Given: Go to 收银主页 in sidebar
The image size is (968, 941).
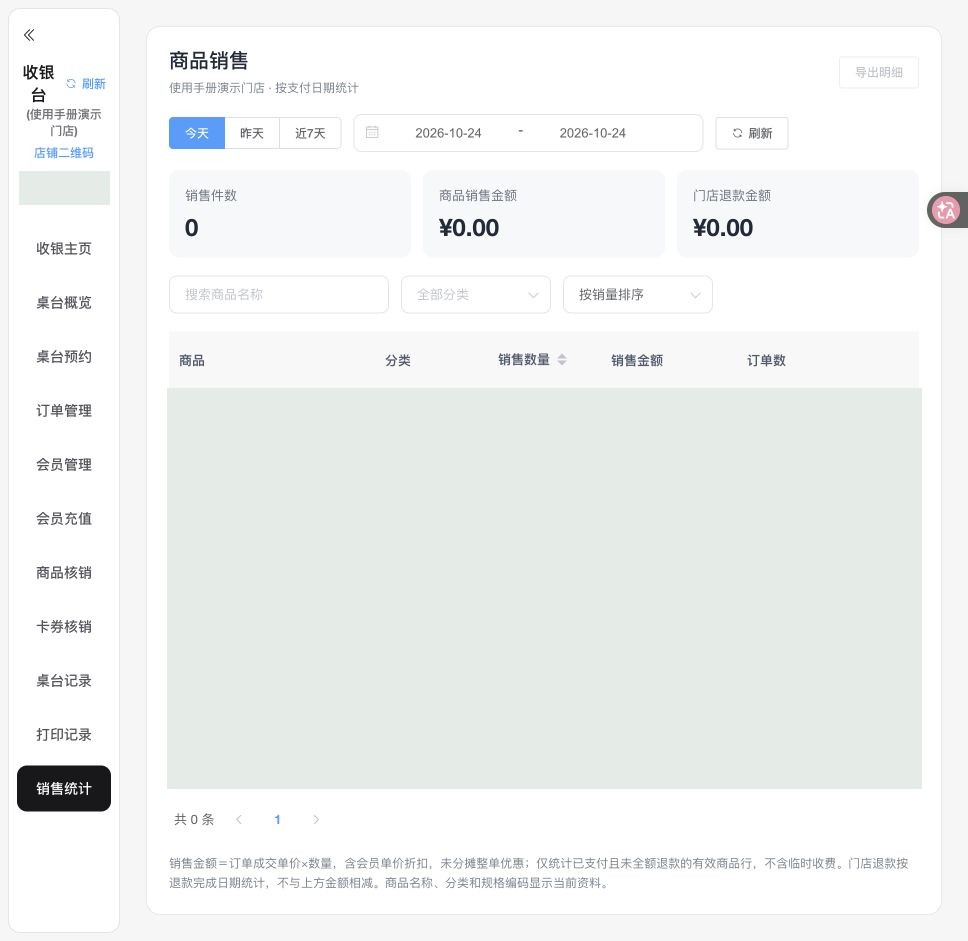Looking at the screenshot, I should (64, 248).
